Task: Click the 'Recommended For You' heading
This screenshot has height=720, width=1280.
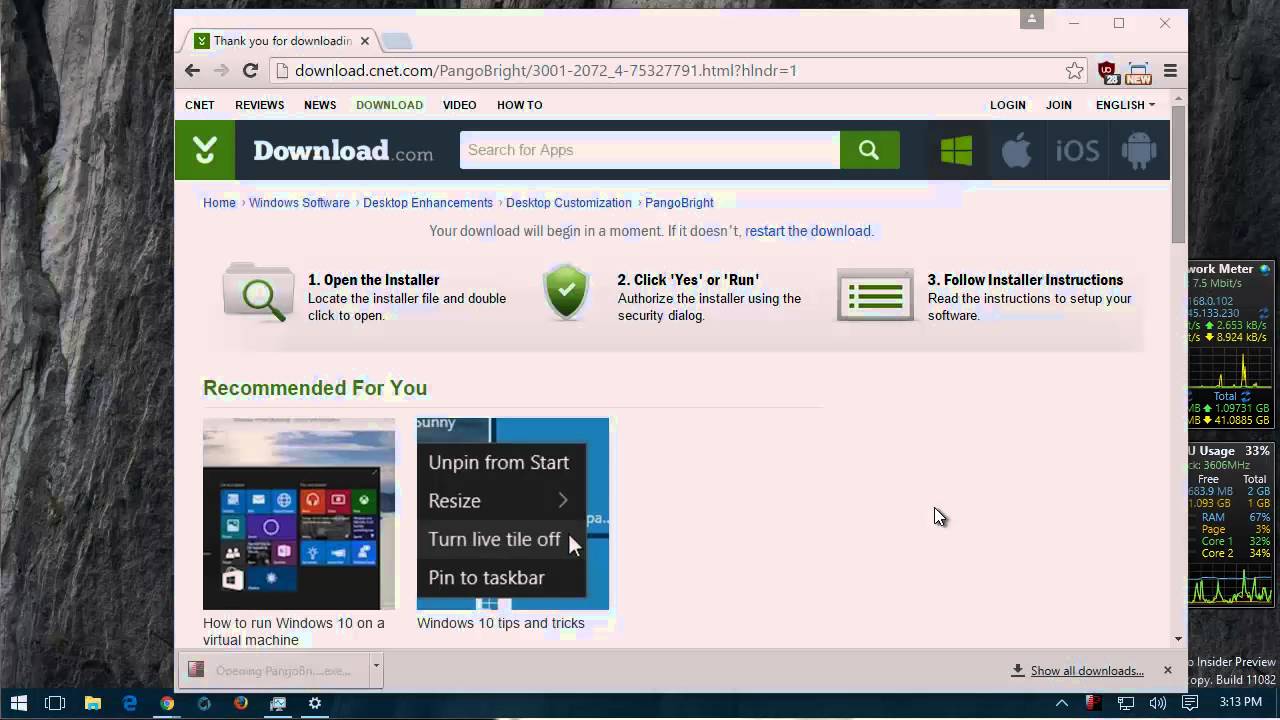Action: point(315,388)
